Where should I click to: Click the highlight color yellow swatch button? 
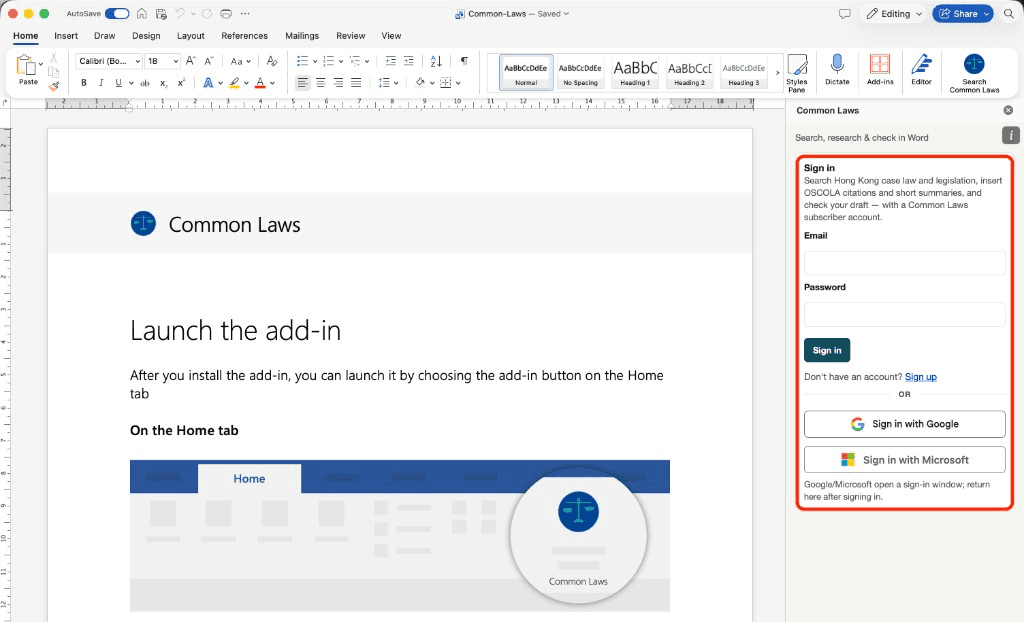coord(234,83)
